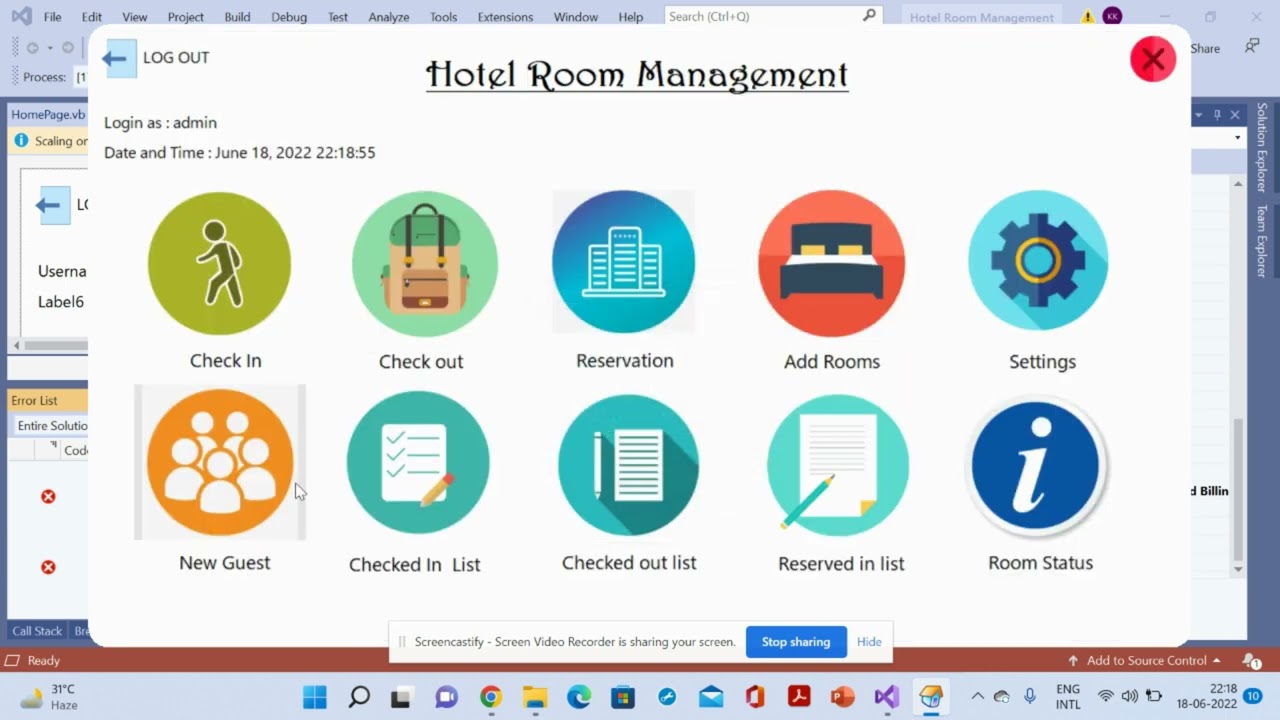Click the LOG OUT label
1280x720 pixels.
tap(176, 58)
